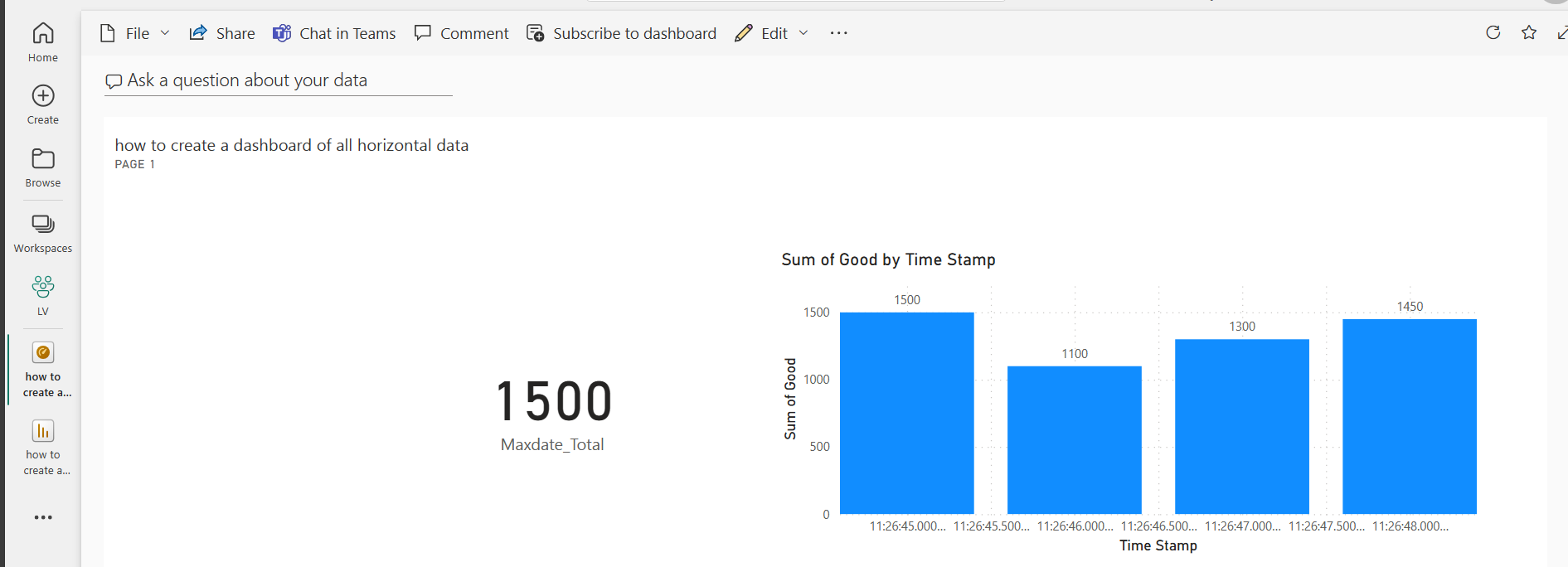The height and width of the screenshot is (567, 1568).
Task: Open the Maxdate_Total card tile
Action: coord(552,414)
